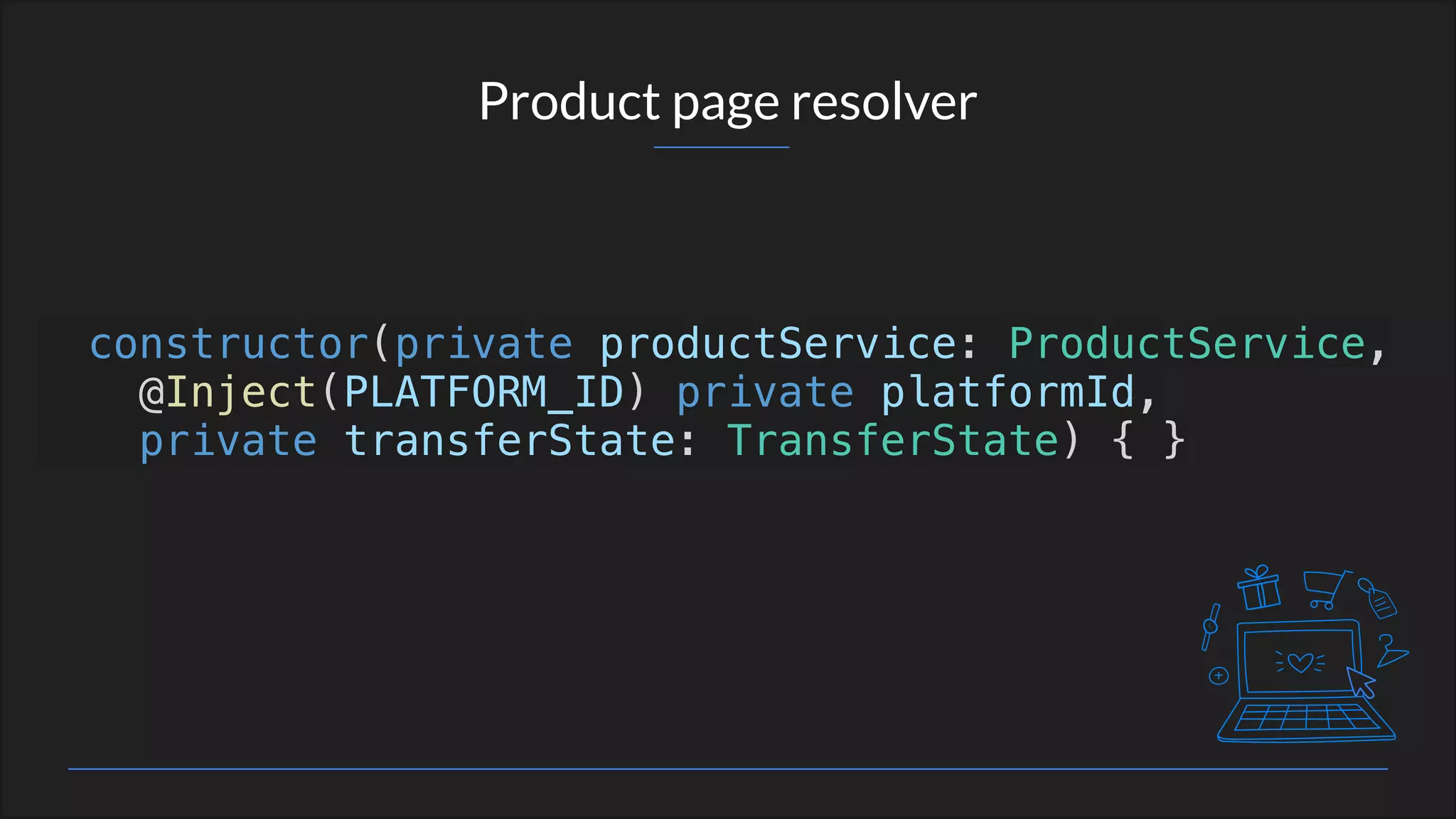Click the heart on laptop screen
Screen dimensions: 1456x819
tap(1300, 663)
